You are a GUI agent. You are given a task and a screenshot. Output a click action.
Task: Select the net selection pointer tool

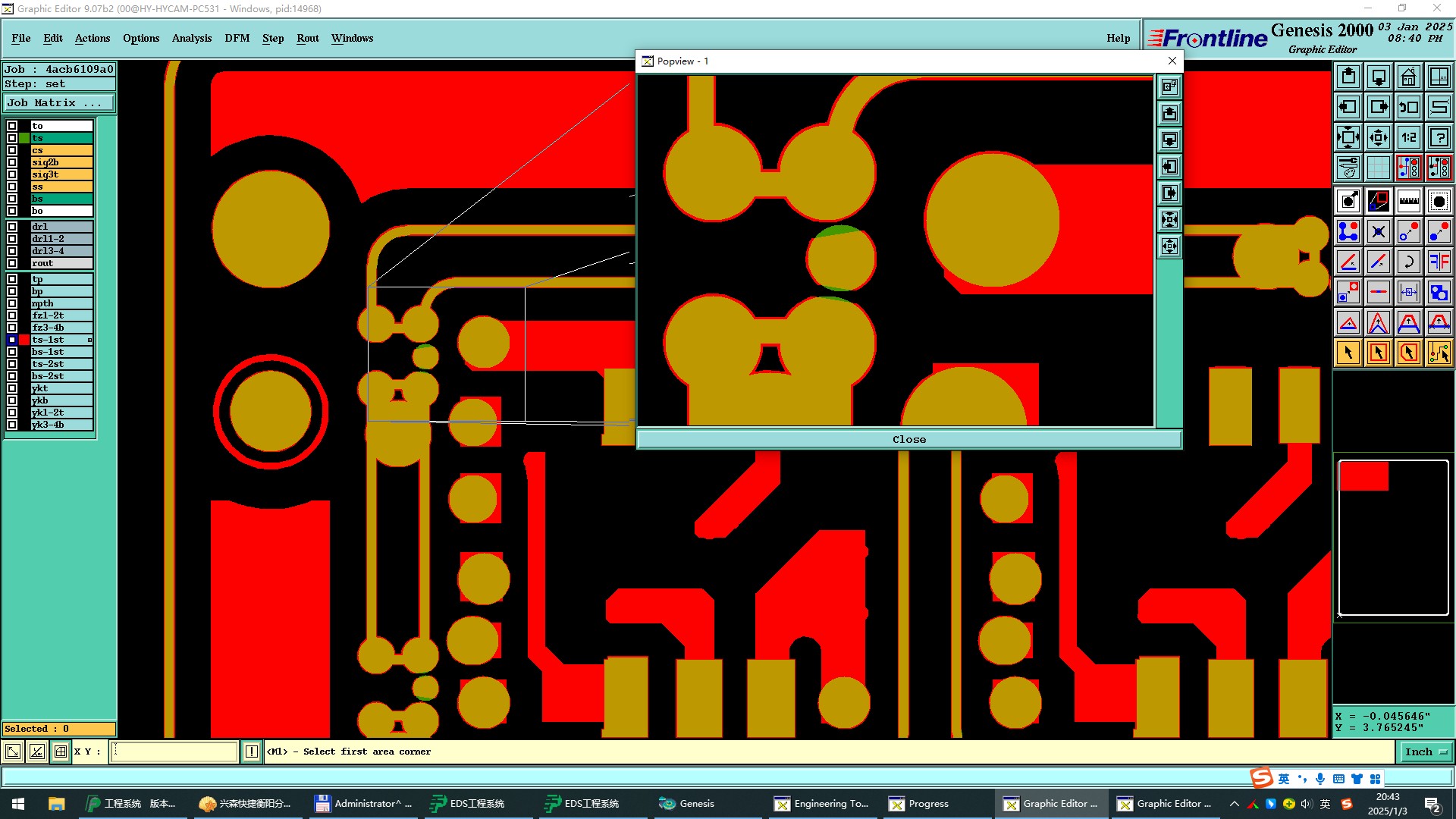(1439, 353)
